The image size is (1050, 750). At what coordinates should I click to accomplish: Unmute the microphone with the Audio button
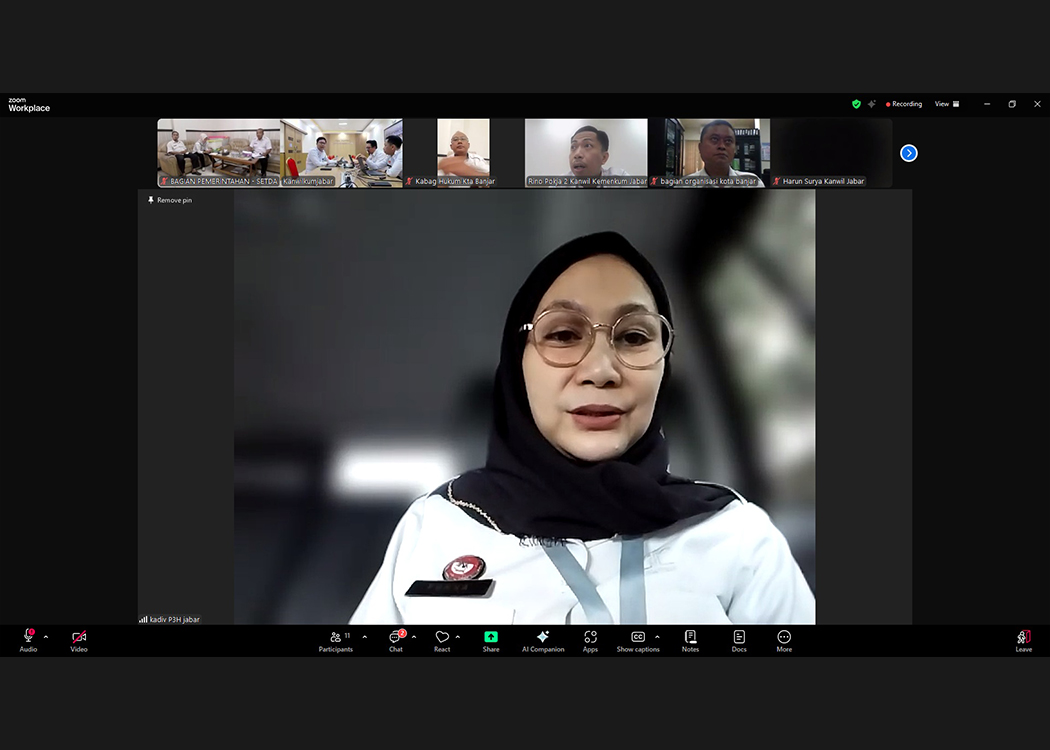(28, 638)
